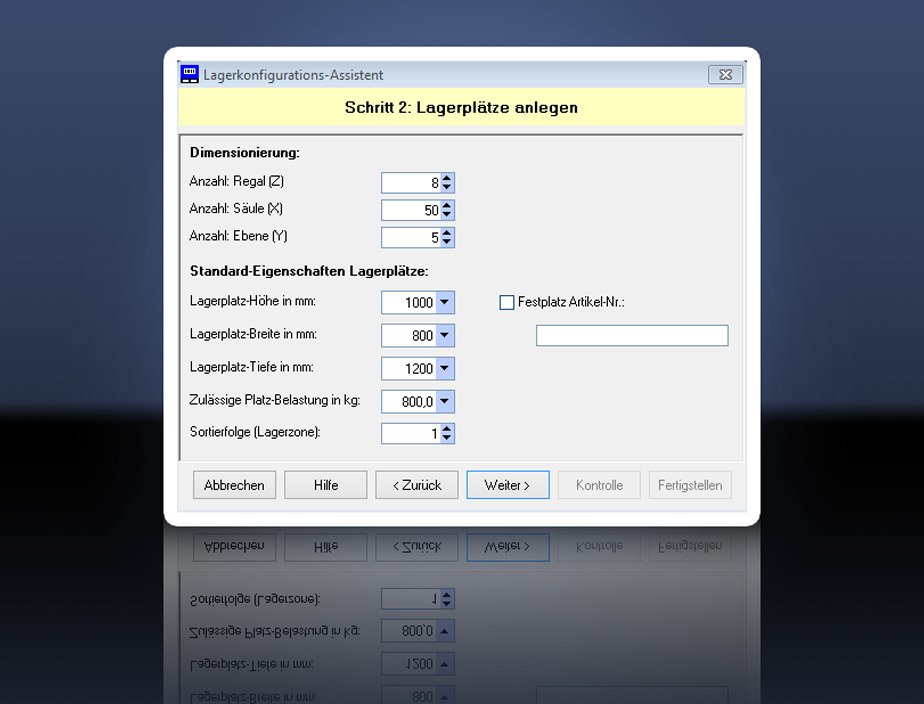This screenshot has width=924, height=704.
Task: Click the Lagerplatz-Tiefe value 1200
Action: [x=419, y=369]
